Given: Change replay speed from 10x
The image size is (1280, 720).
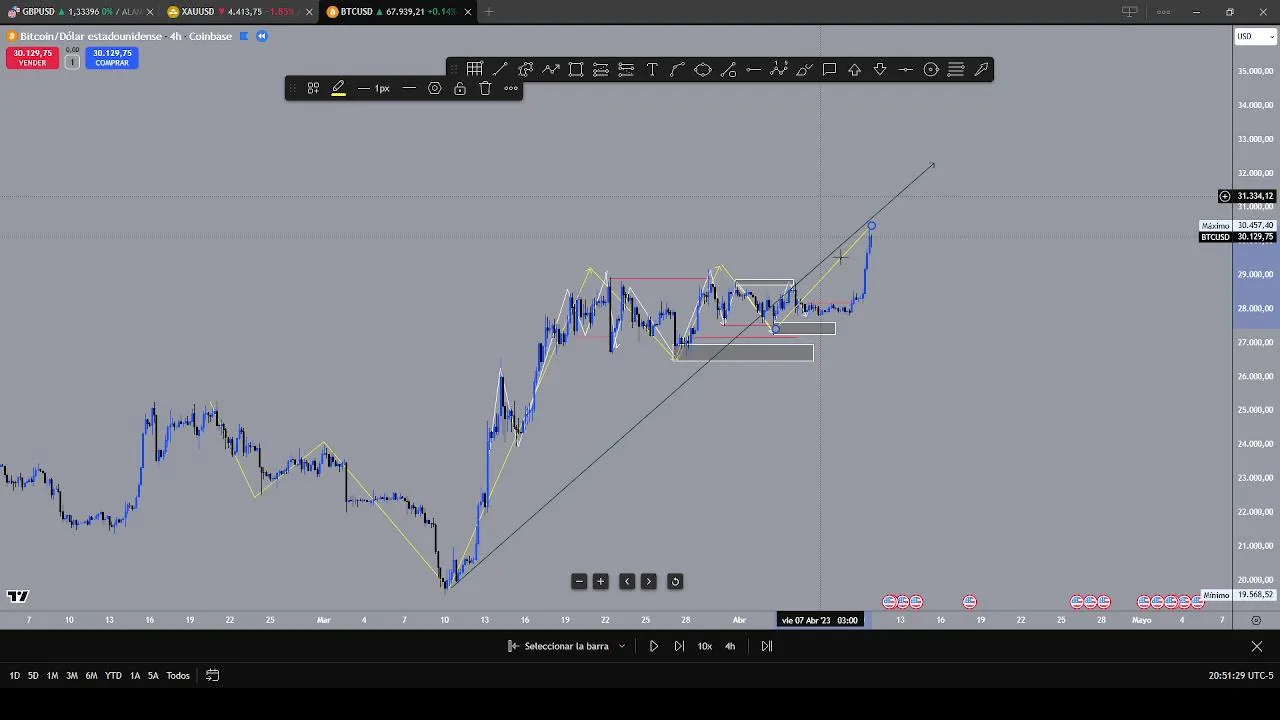Looking at the screenshot, I should coord(705,646).
